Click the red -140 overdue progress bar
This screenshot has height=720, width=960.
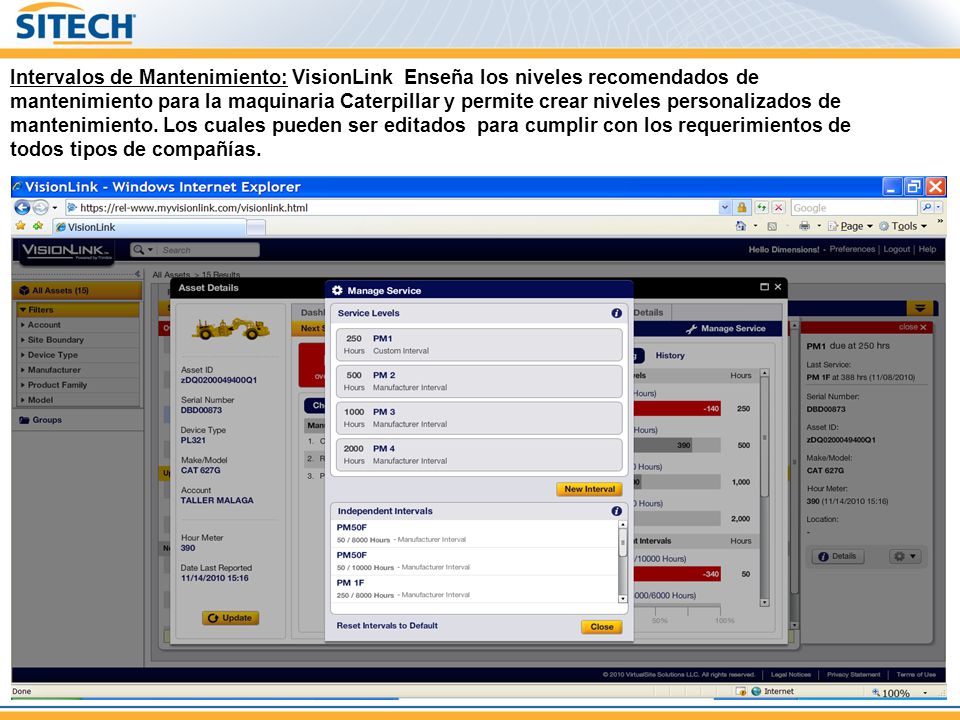tap(677, 408)
